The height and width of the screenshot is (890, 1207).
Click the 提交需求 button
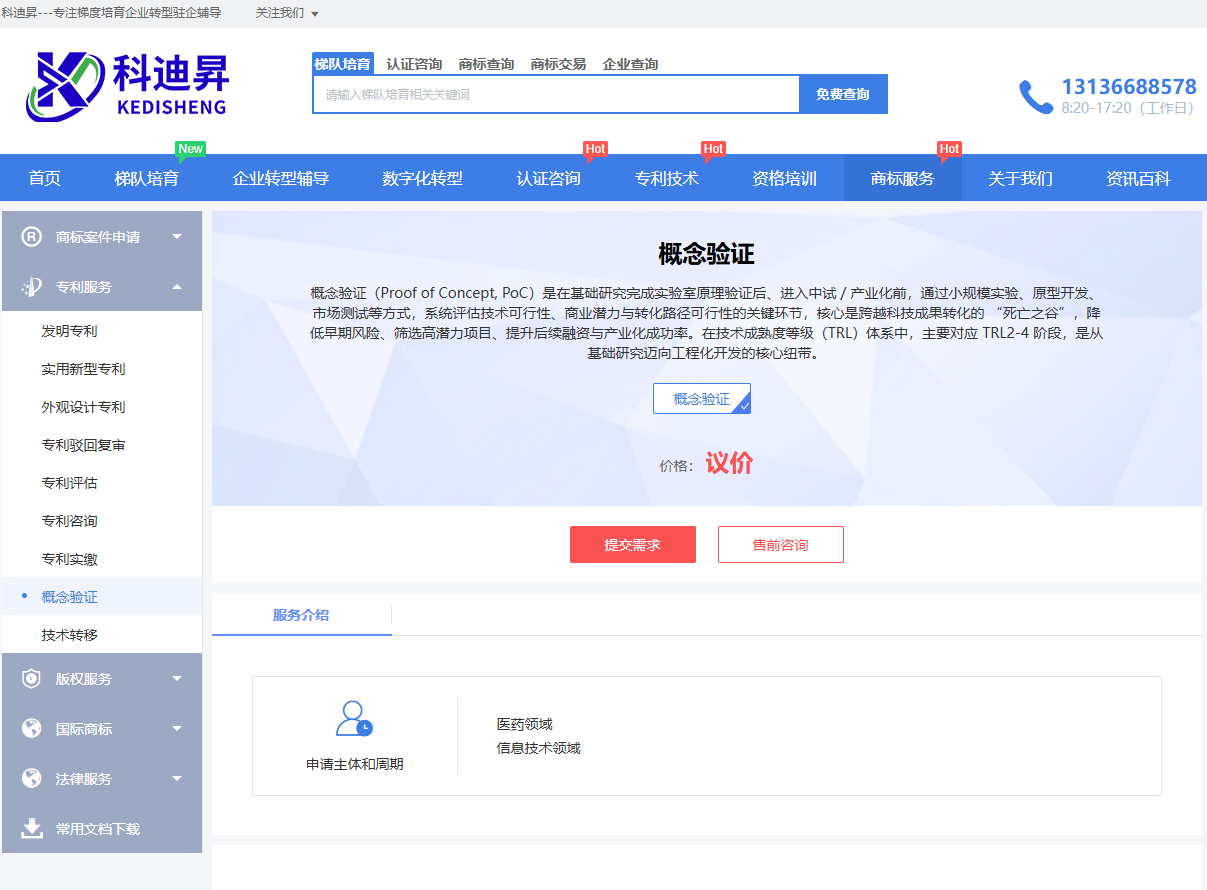(632, 545)
